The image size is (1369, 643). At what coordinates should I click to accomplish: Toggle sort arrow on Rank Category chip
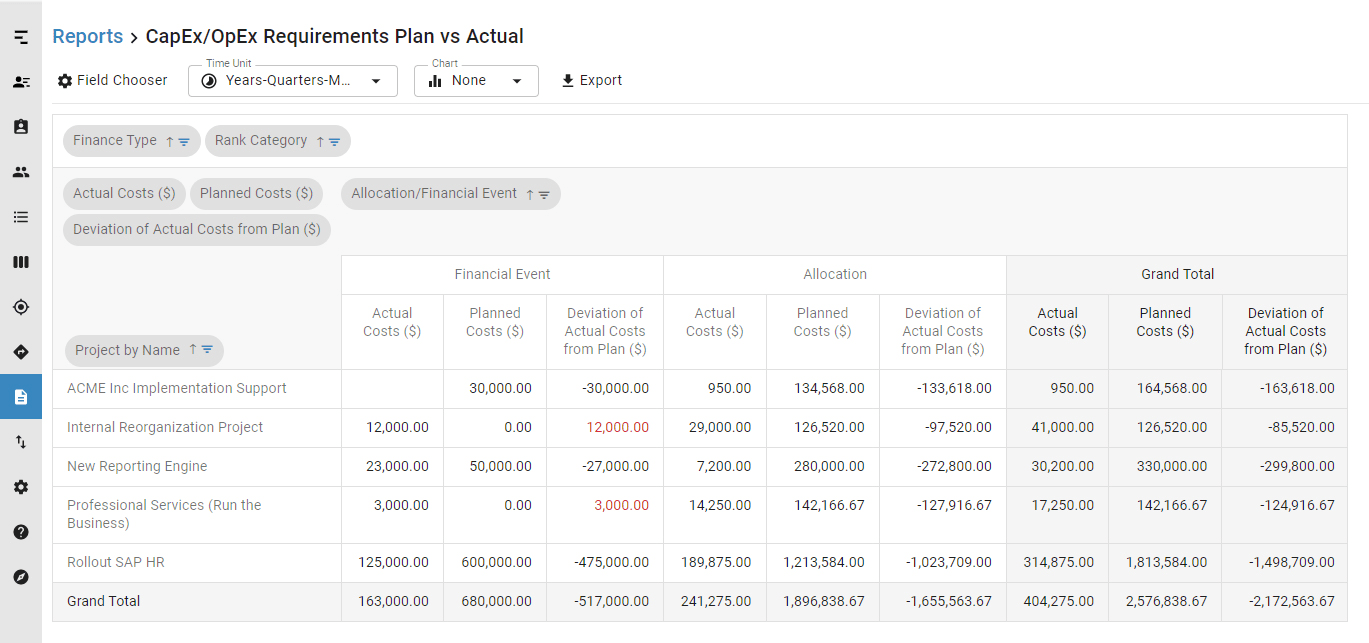[320, 141]
